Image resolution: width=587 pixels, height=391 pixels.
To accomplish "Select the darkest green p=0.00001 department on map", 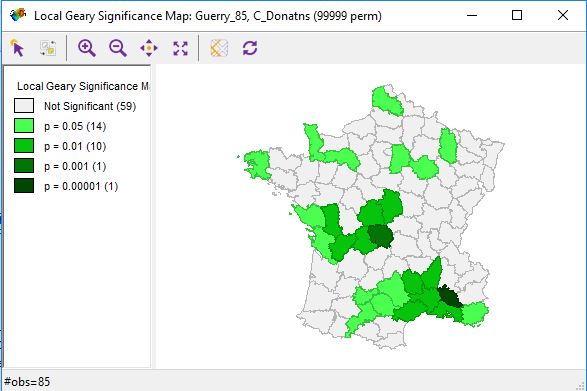I will click(x=450, y=297).
